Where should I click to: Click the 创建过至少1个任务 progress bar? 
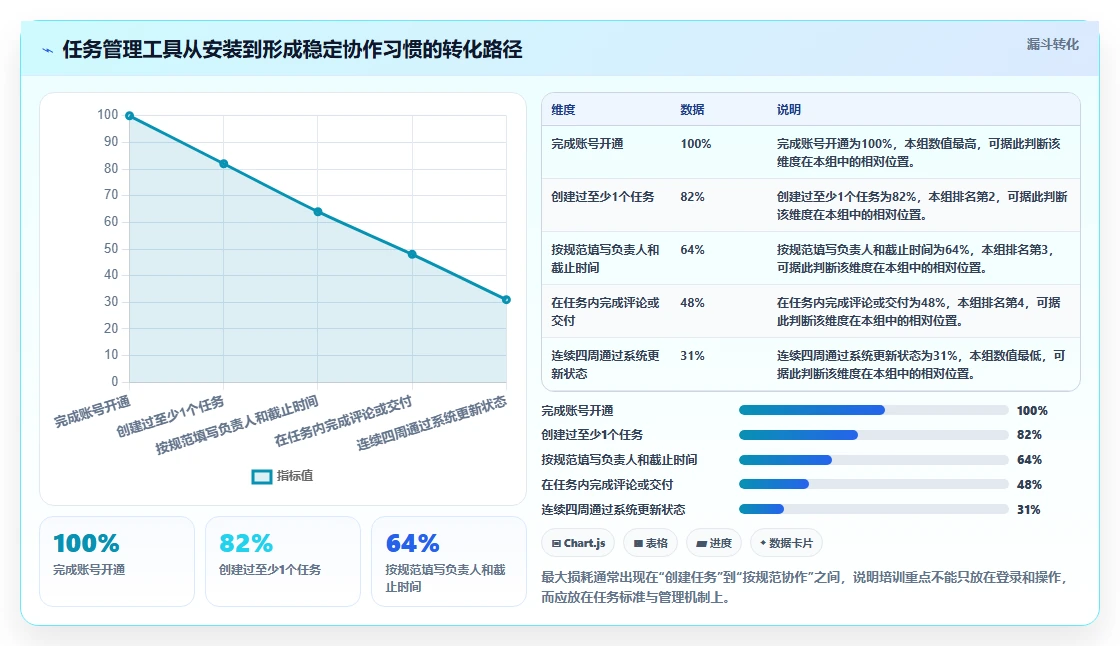coord(874,435)
